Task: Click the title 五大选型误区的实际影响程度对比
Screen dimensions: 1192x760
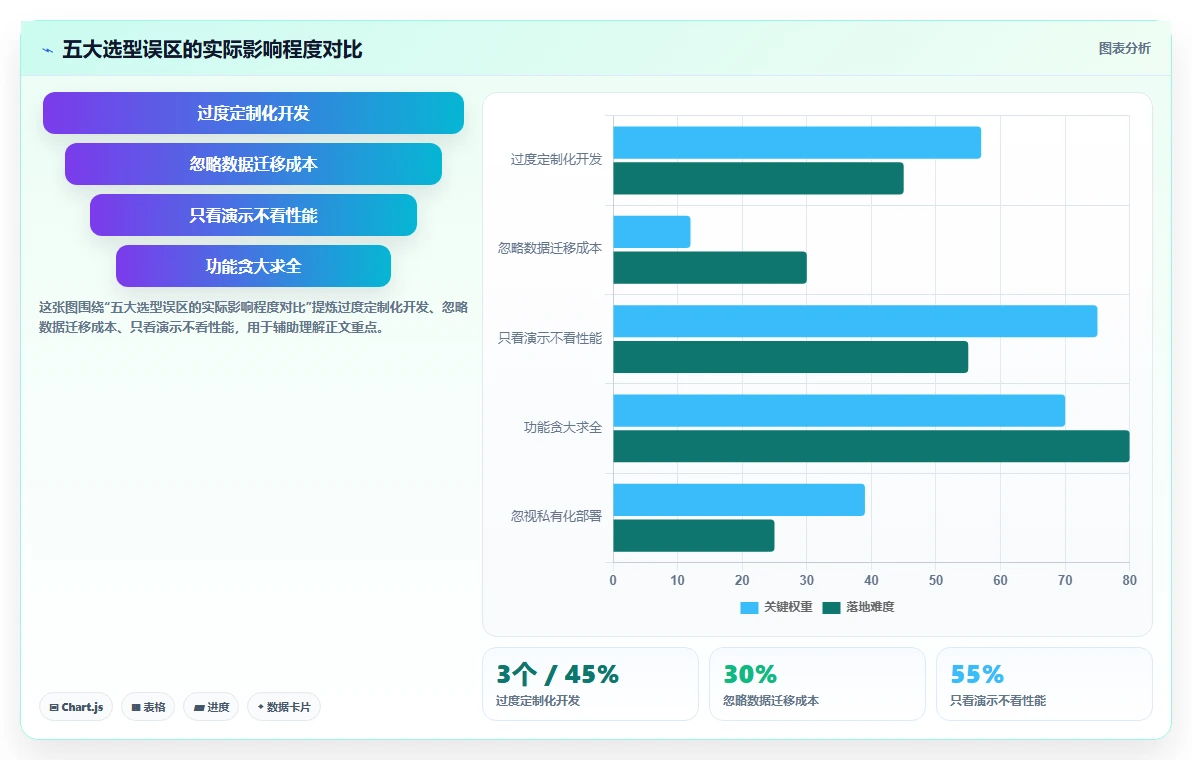Action: 212,49
